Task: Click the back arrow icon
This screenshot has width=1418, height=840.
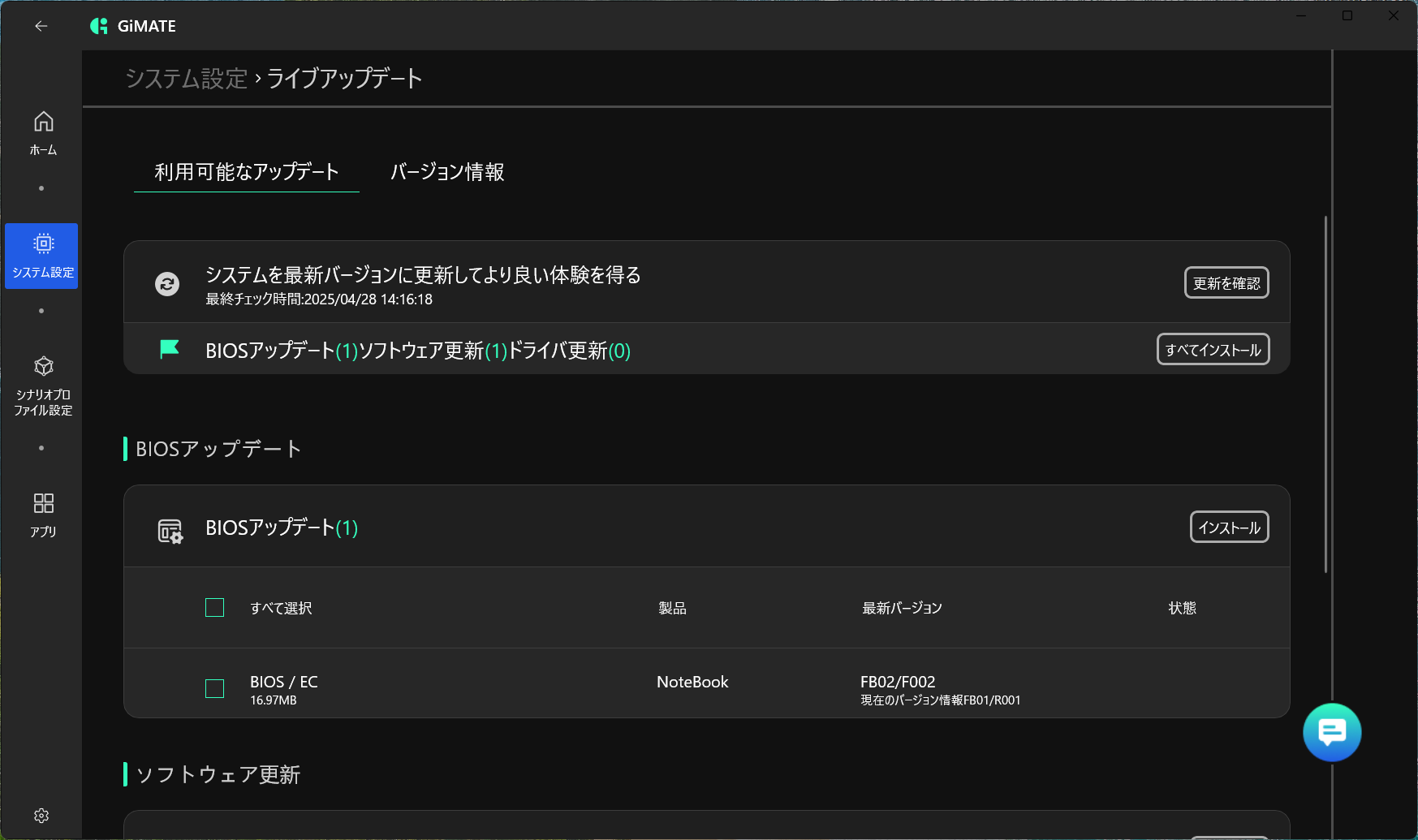Action: pyautogui.click(x=41, y=26)
